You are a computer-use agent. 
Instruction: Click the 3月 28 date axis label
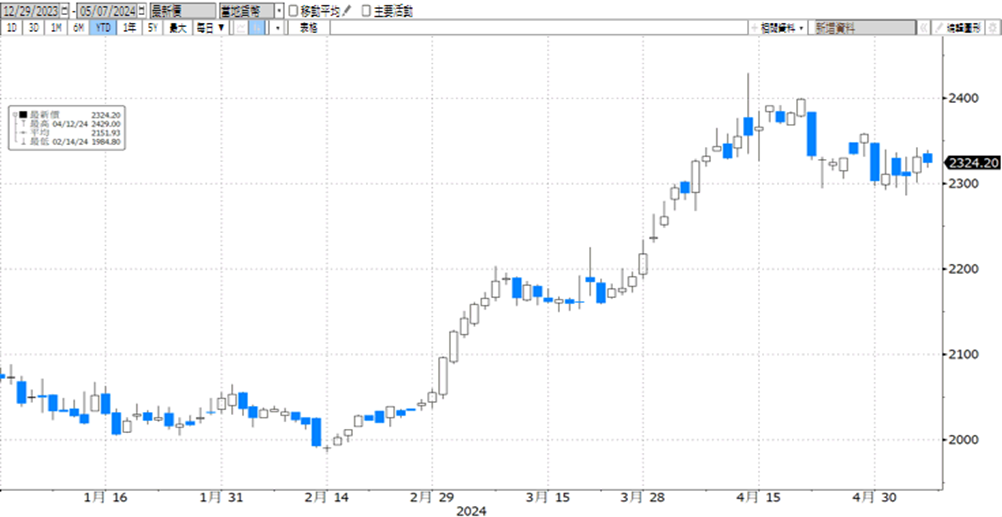[644, 497]
